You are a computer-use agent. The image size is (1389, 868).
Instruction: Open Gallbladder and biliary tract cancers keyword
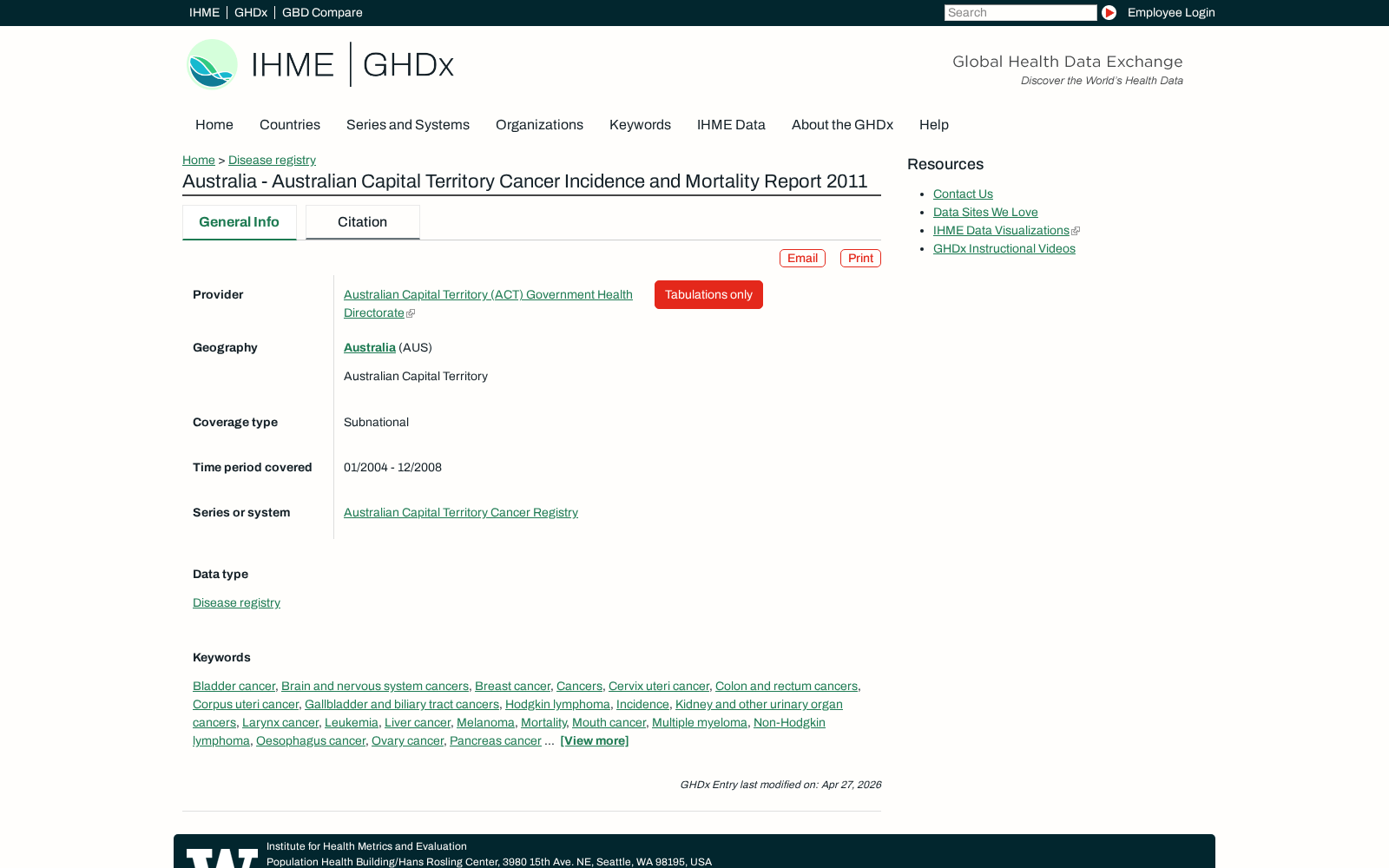(x=402, y=704)
